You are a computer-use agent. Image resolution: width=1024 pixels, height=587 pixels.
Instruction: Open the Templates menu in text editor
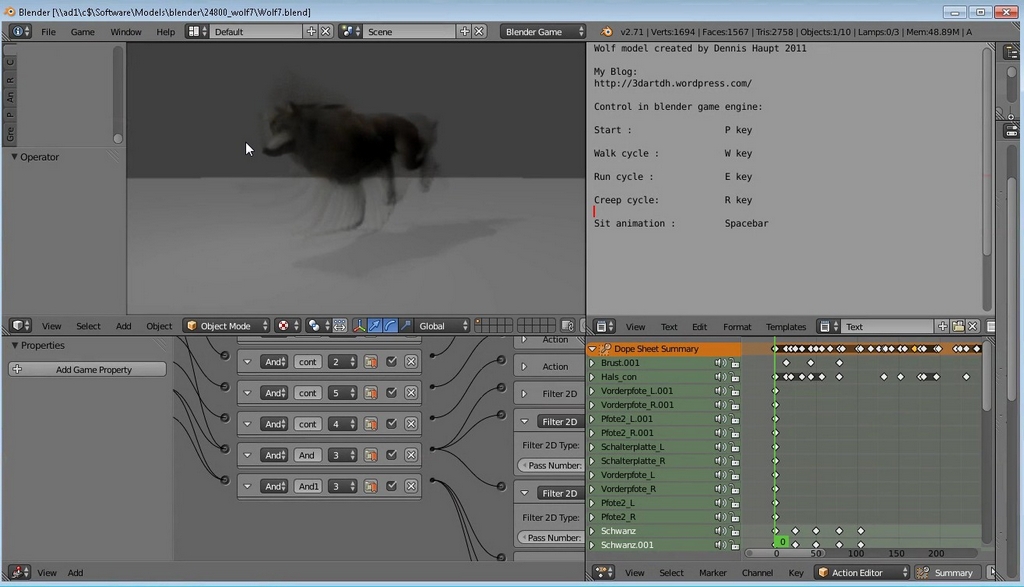[785, 327]
